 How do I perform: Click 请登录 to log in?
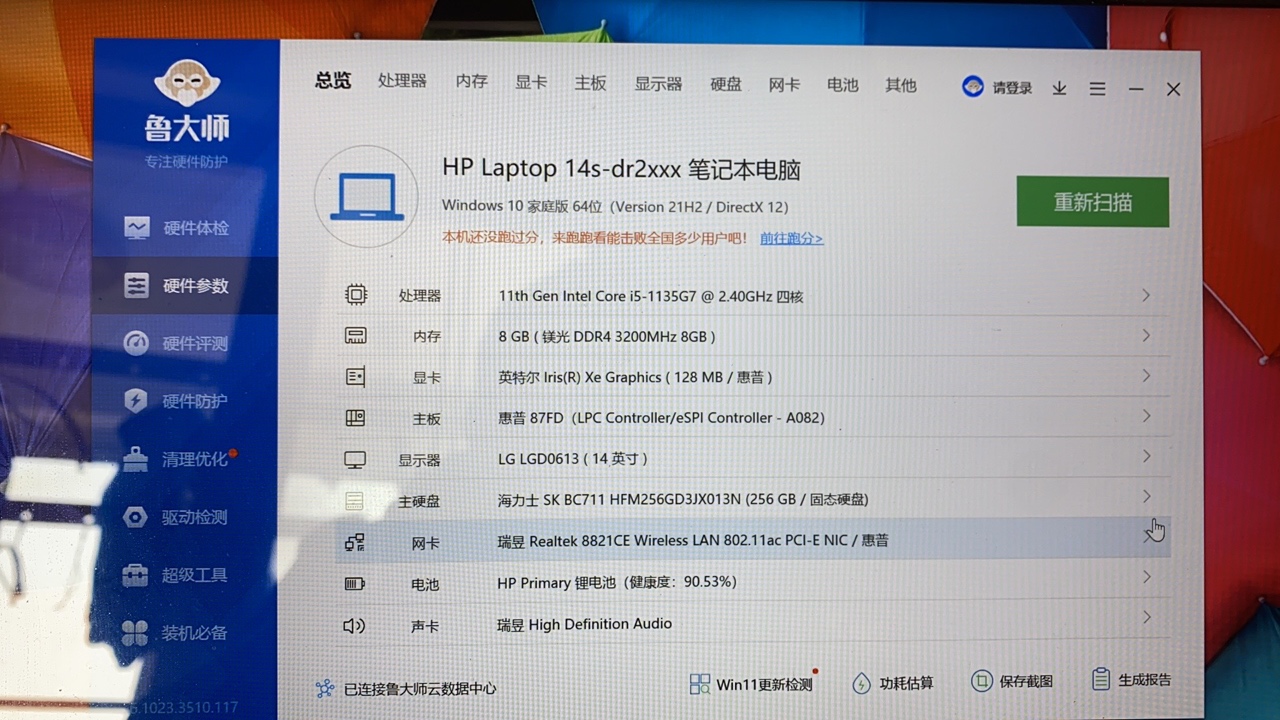pyautogui.click(x=1011, y=88)
